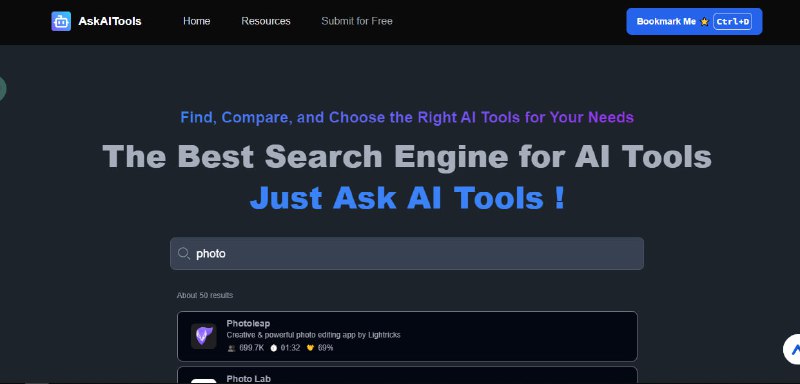Click the magnifier icon in search bar

coord(184,253)
